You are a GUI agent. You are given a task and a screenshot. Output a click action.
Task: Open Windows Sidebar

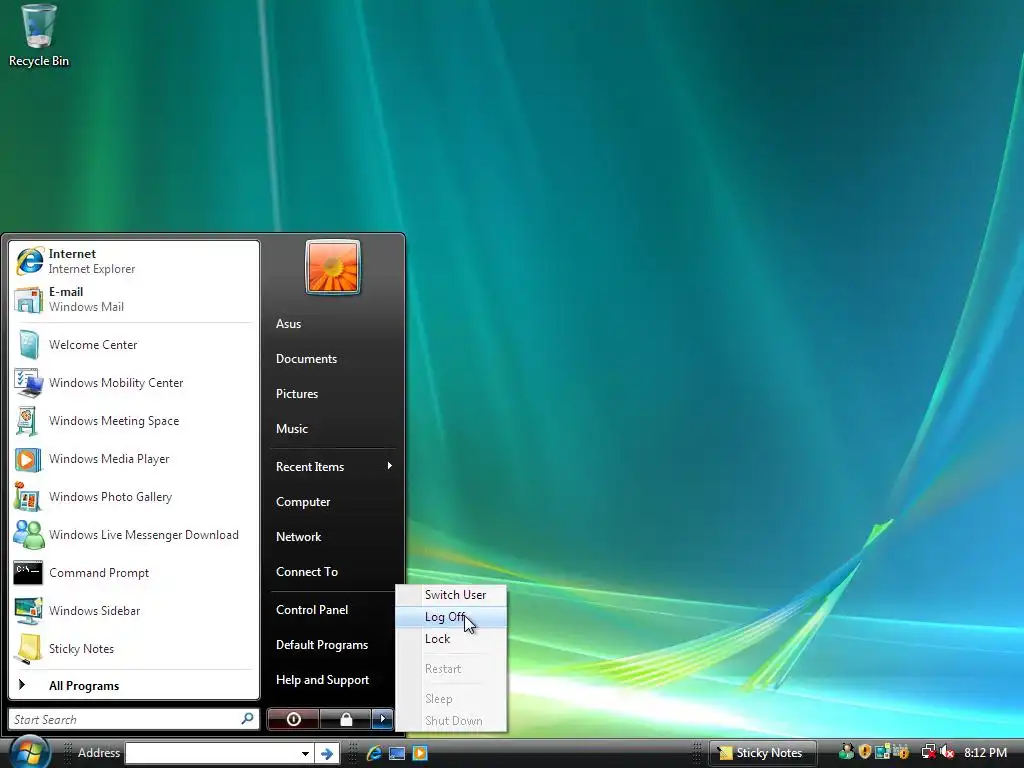click(x=133, y=611)
